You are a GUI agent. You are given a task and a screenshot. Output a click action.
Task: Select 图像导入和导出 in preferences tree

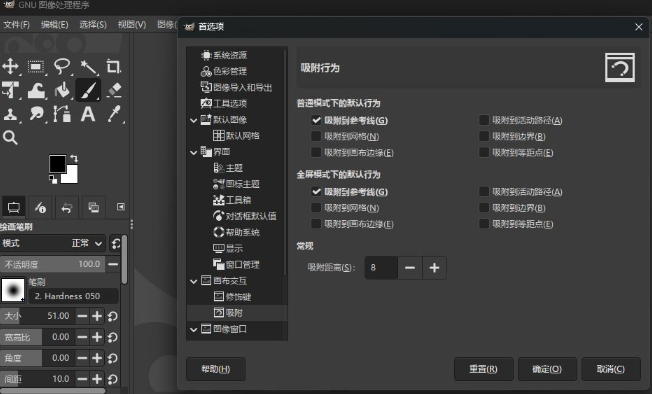tap(242, 88)
